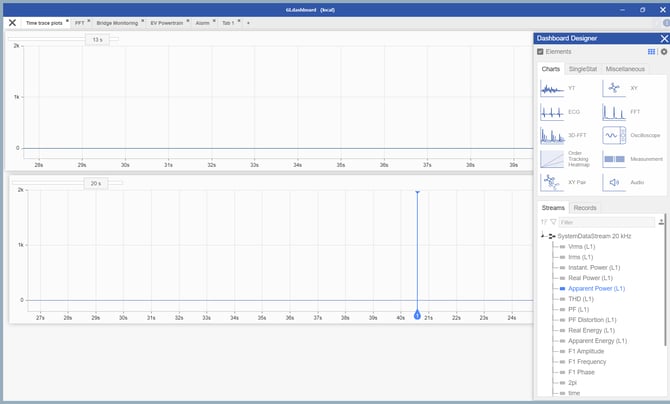The image size is (670, 404).
Task: Add an Oscilloscope chart element
Action: pos(614,135)
